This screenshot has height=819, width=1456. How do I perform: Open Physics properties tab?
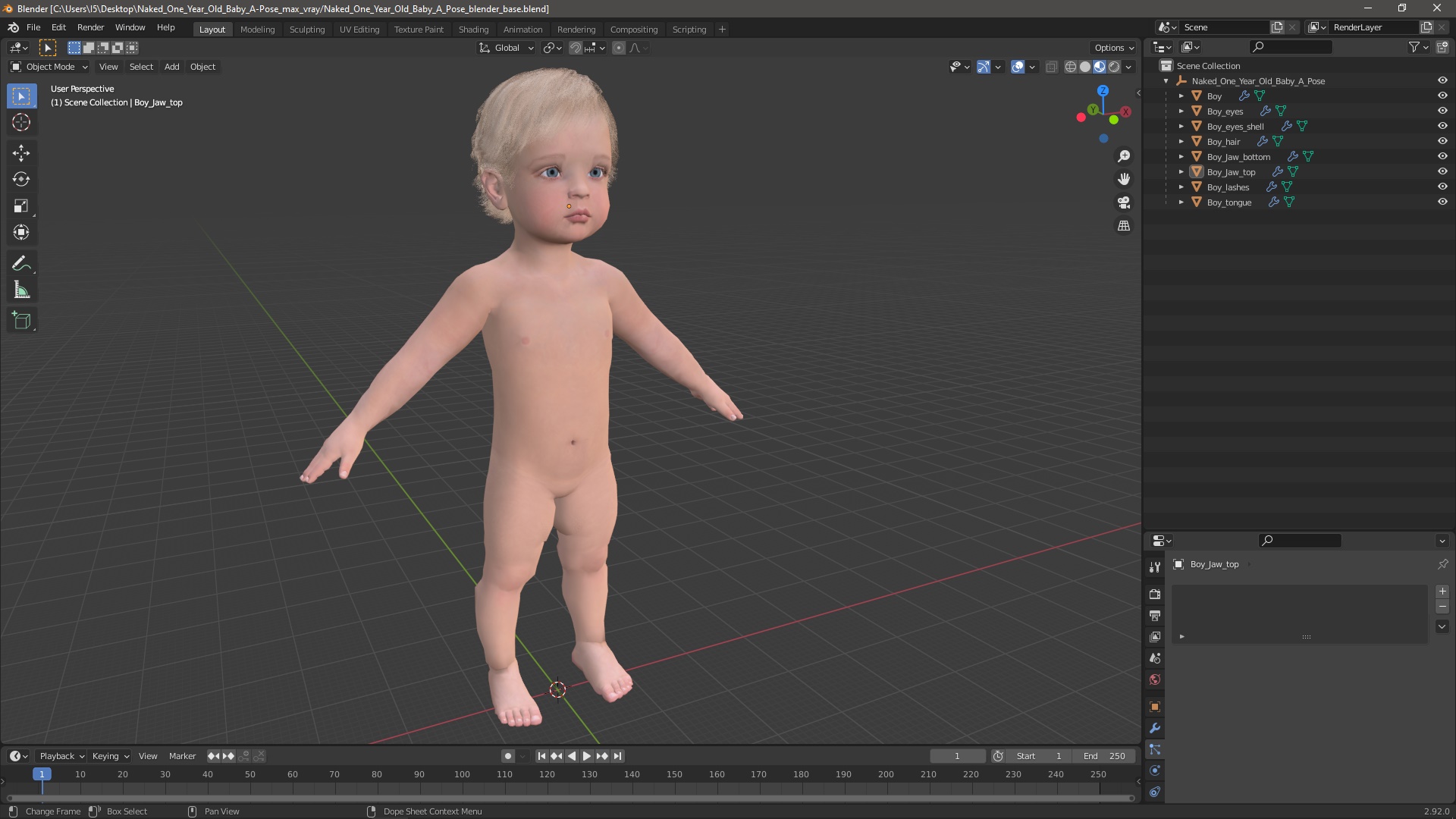[1155, 770]
